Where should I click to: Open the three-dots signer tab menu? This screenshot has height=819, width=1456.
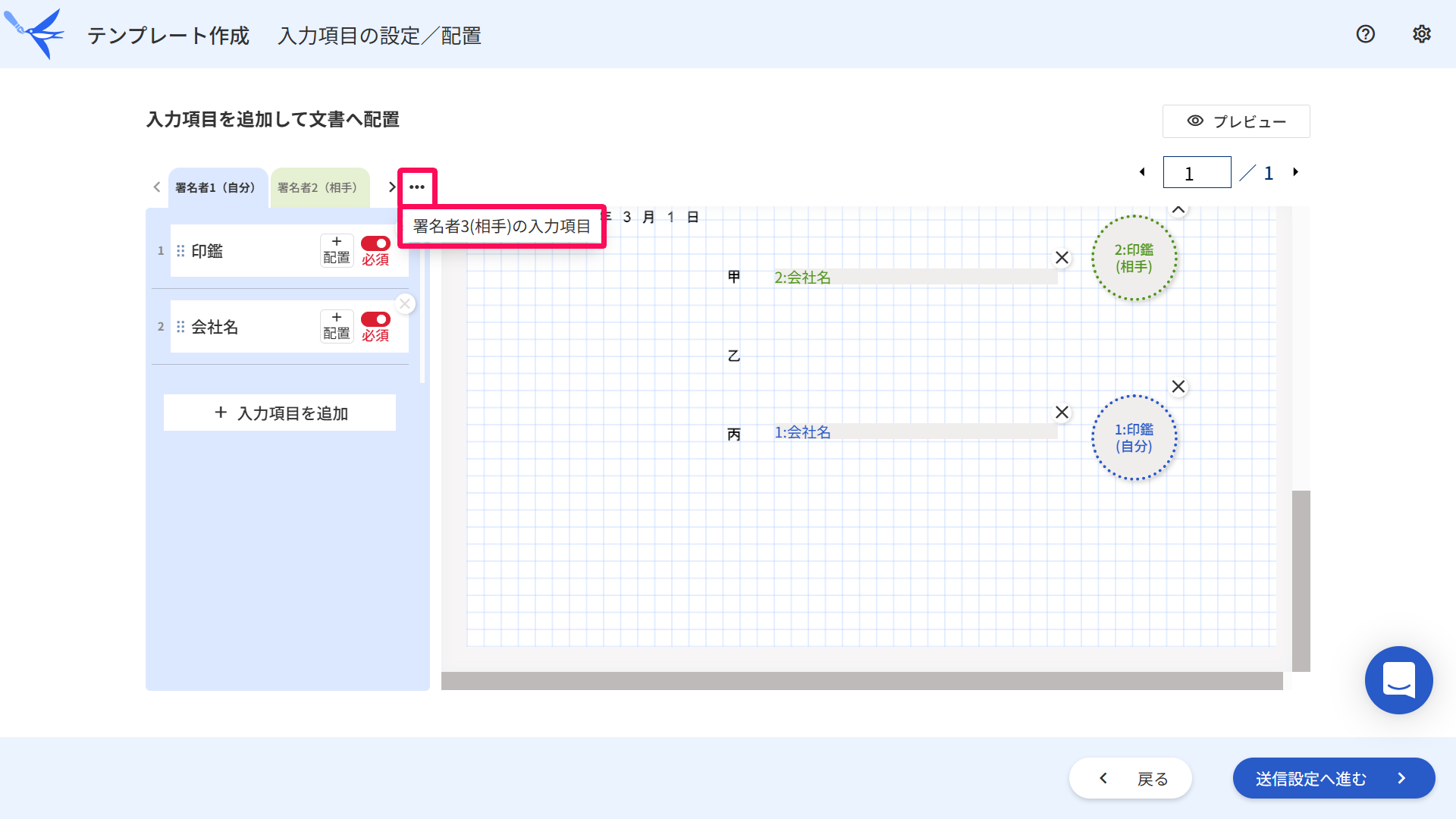pos(417,187)
